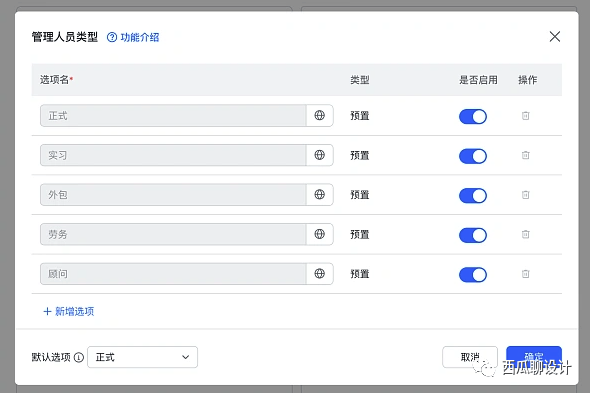Toggle the 是否启用 switch for 正式
The height and width of the screenshot is (393, 590).
click(473, 116)
